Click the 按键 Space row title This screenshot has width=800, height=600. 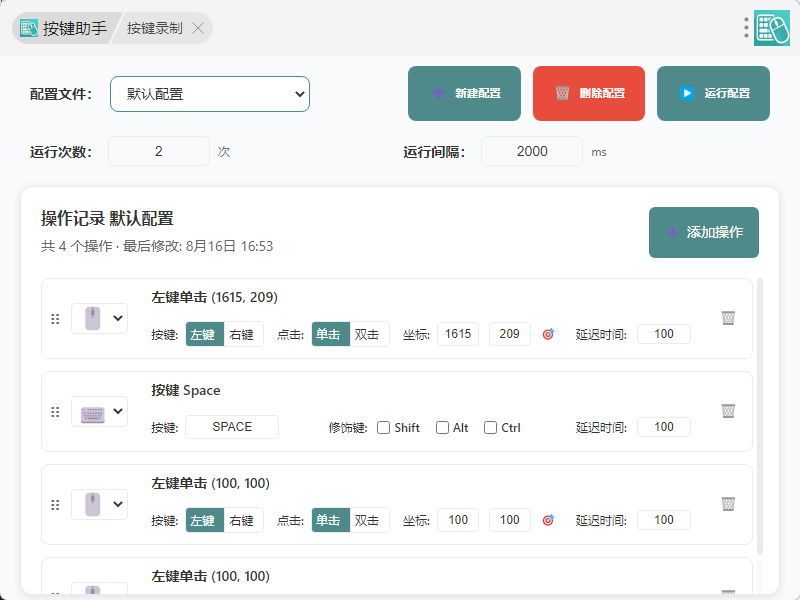186,390
